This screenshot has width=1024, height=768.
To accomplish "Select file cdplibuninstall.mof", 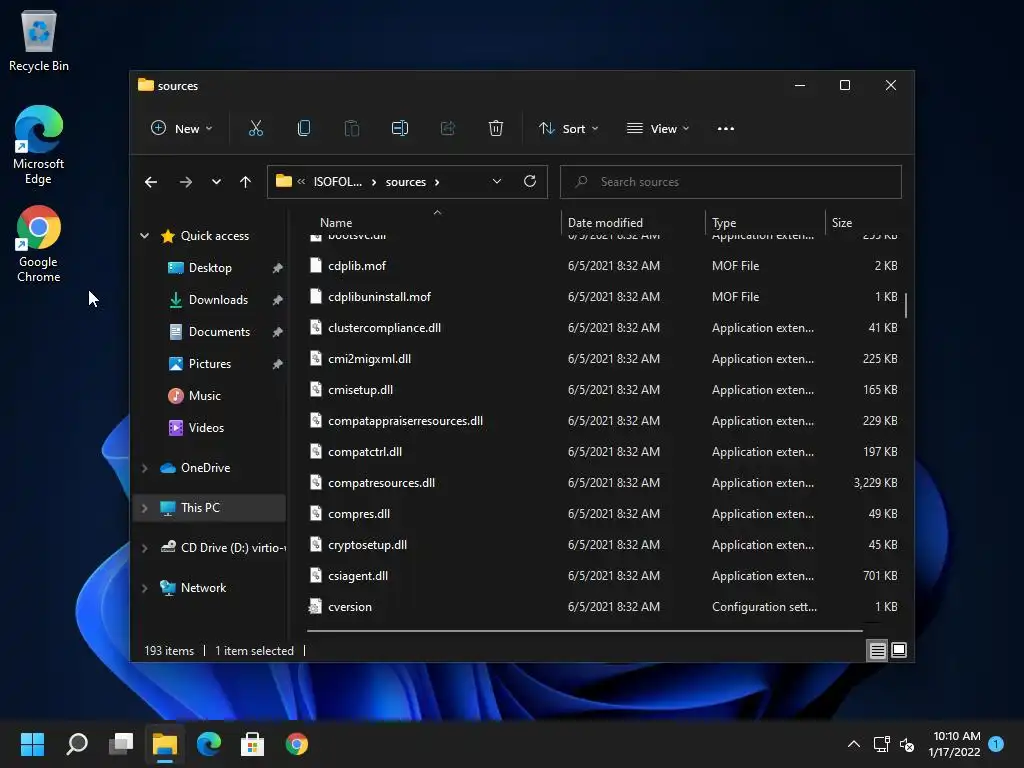I will (x=379, y=296).
